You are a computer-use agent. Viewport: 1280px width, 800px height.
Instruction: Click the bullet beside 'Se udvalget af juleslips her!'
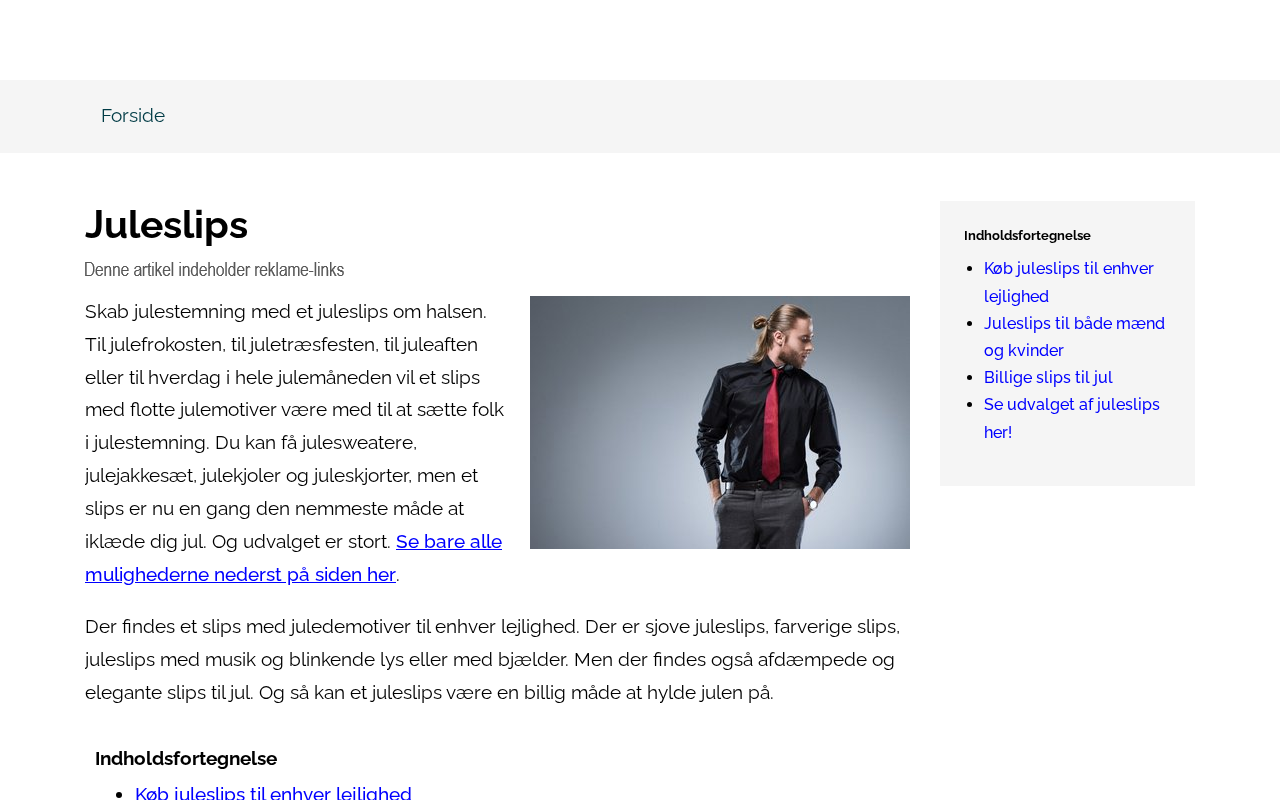click(970, 405)
